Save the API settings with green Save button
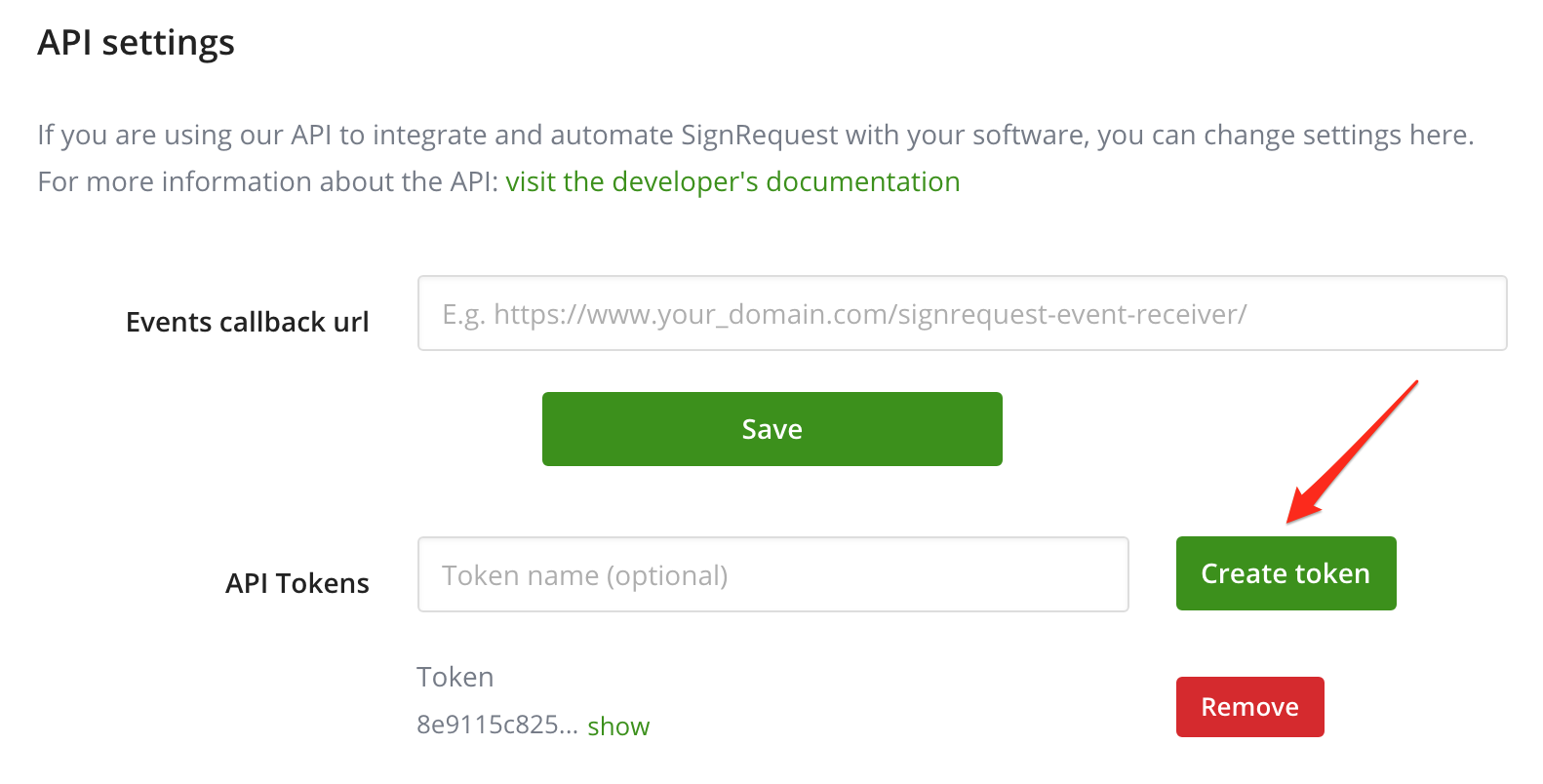 (x=771, y=429)
